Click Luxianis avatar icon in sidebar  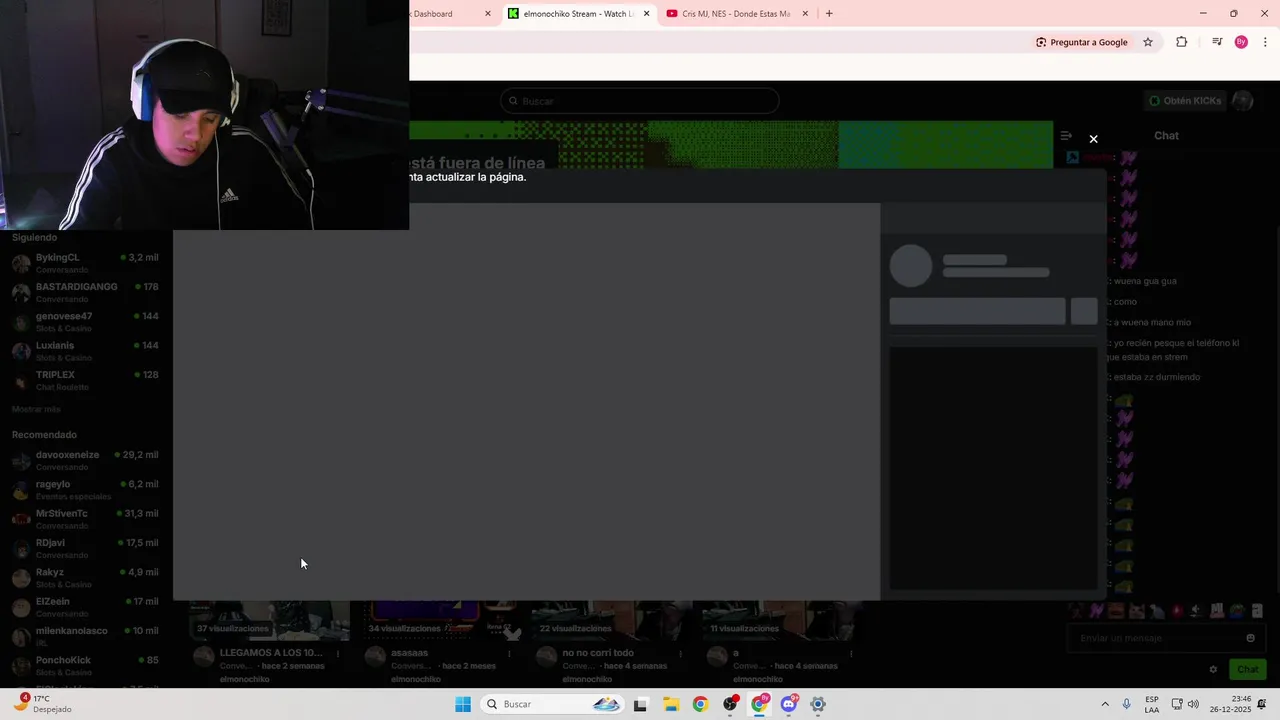[21, 351]
